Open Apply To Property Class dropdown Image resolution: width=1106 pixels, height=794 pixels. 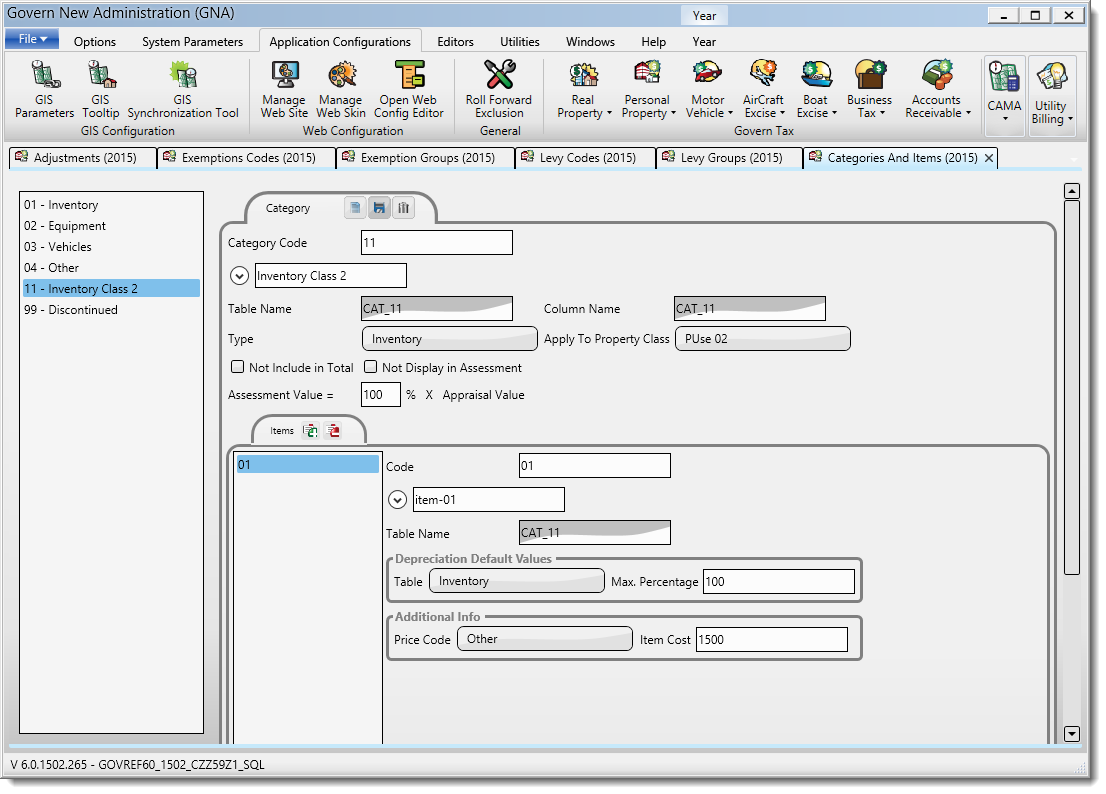762,339
